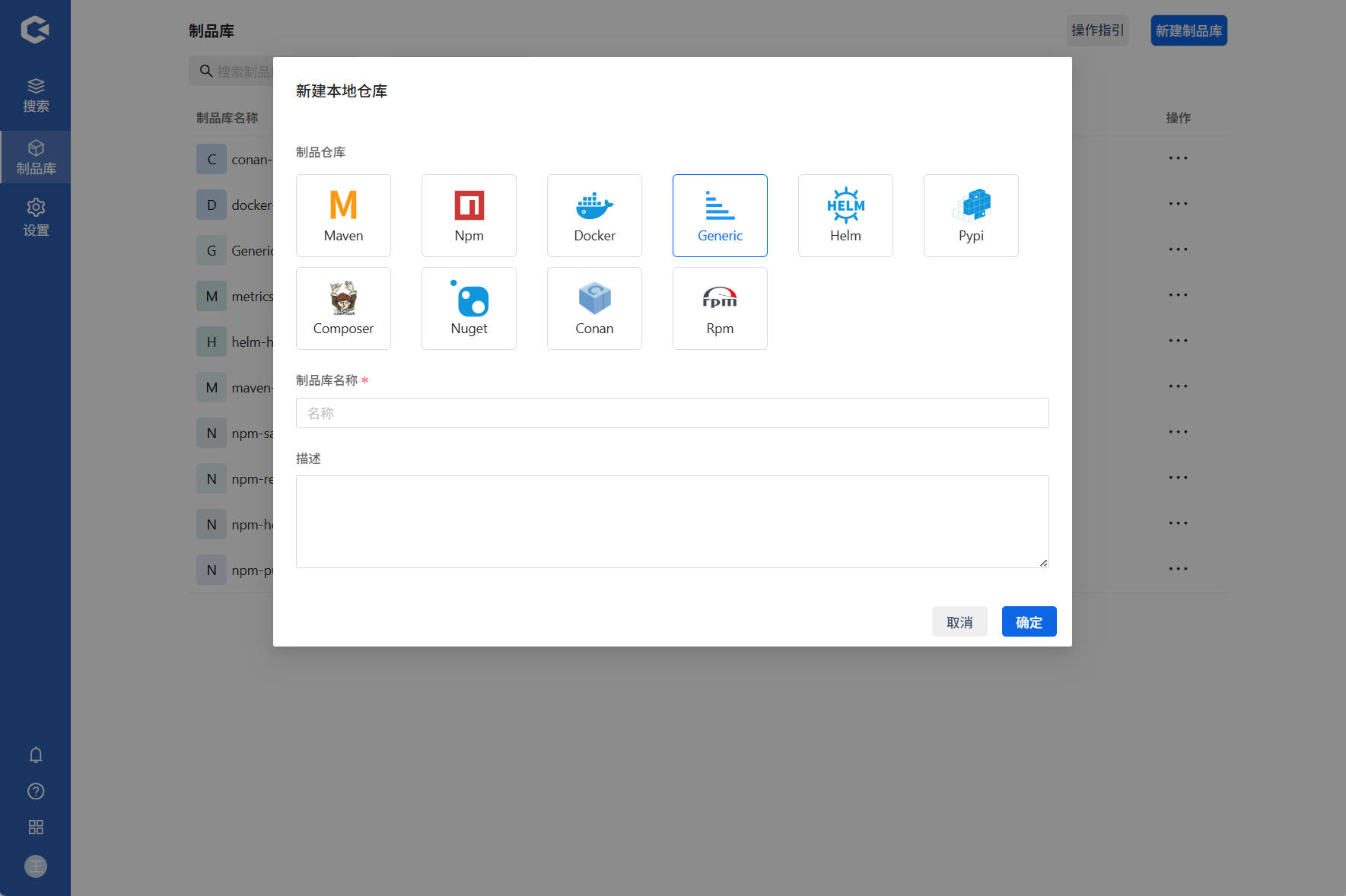Open the 制品库 sidebar section
Image resolution: width=1346 pixels, height=896 pixels.
[36, 157]
